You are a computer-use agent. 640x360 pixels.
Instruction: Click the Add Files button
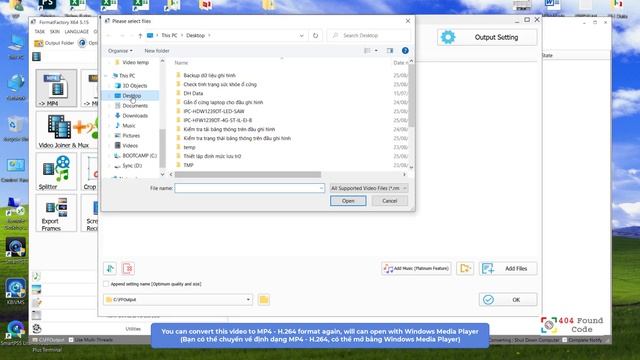pos(508,269)
